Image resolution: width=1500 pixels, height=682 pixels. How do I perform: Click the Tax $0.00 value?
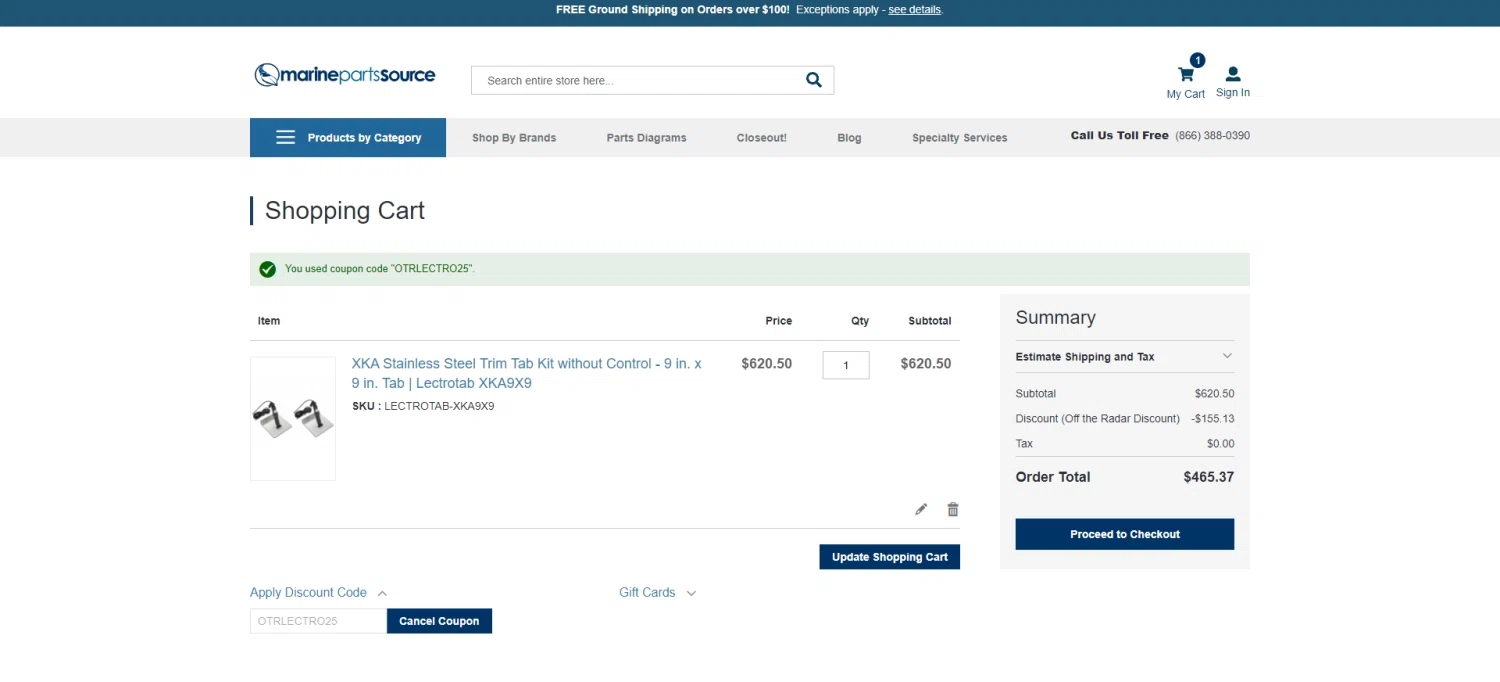click(x=1221, y=444)
